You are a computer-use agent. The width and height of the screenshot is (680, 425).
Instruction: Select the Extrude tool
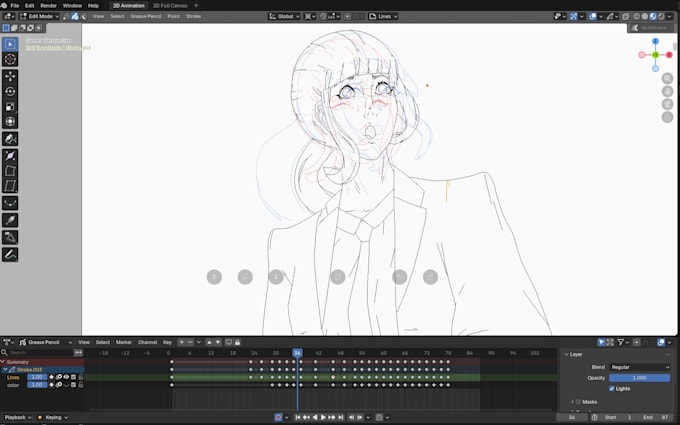click(10, 139)
